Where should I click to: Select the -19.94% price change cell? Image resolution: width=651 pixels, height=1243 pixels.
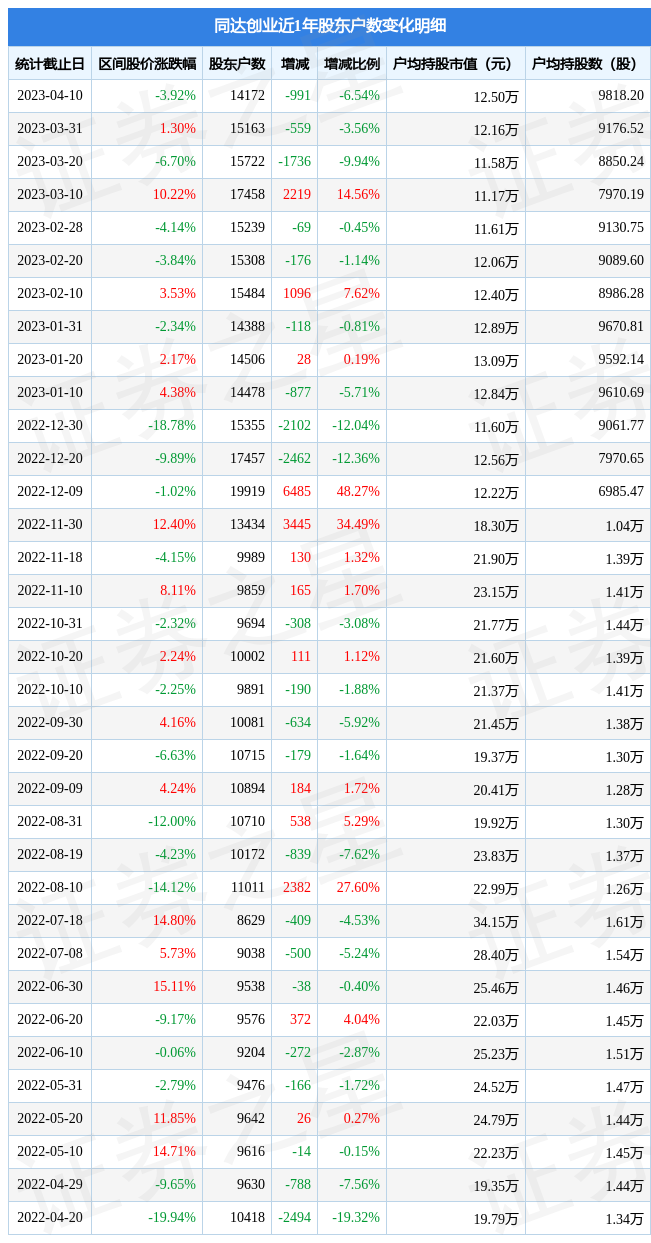click(172, 1218)
